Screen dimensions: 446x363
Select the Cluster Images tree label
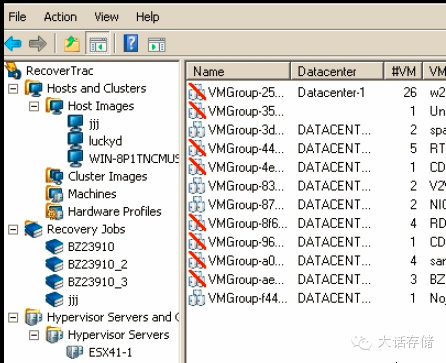click(107, 176)
